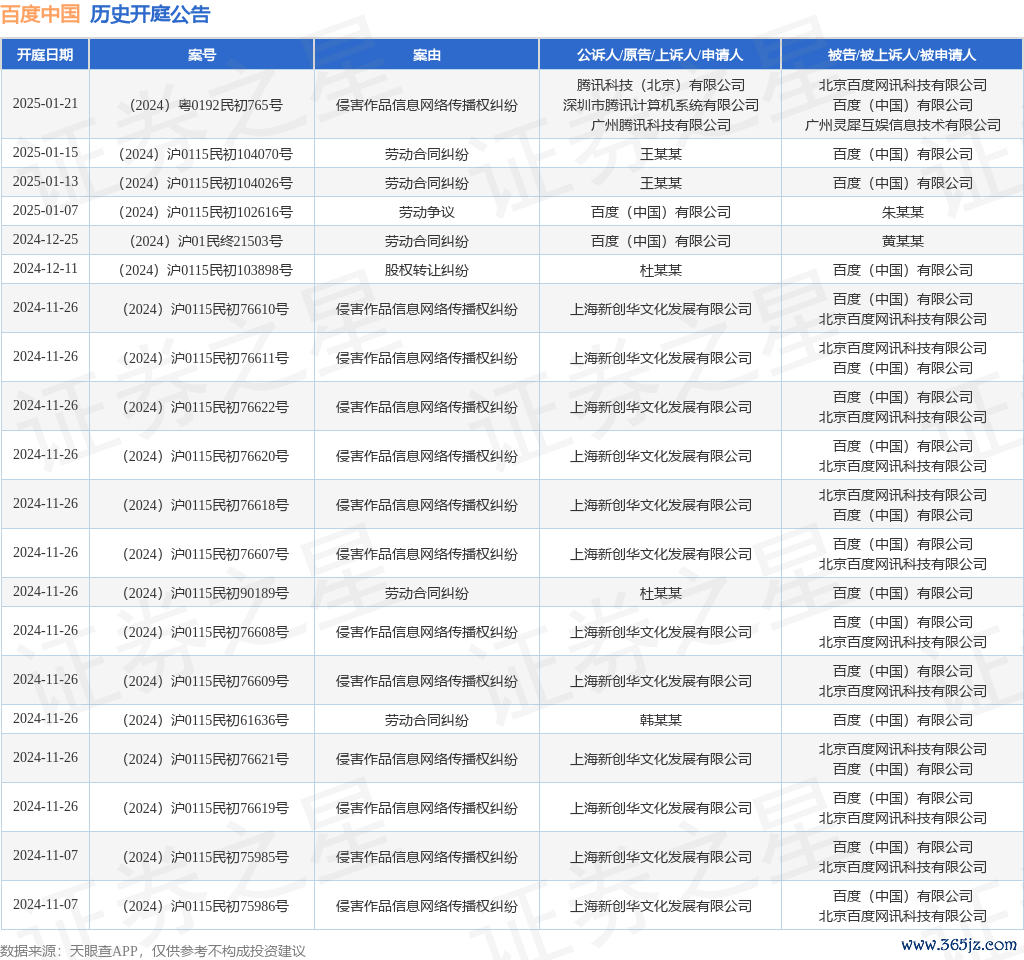Select the '案由' column header

[x=426, y=55]
